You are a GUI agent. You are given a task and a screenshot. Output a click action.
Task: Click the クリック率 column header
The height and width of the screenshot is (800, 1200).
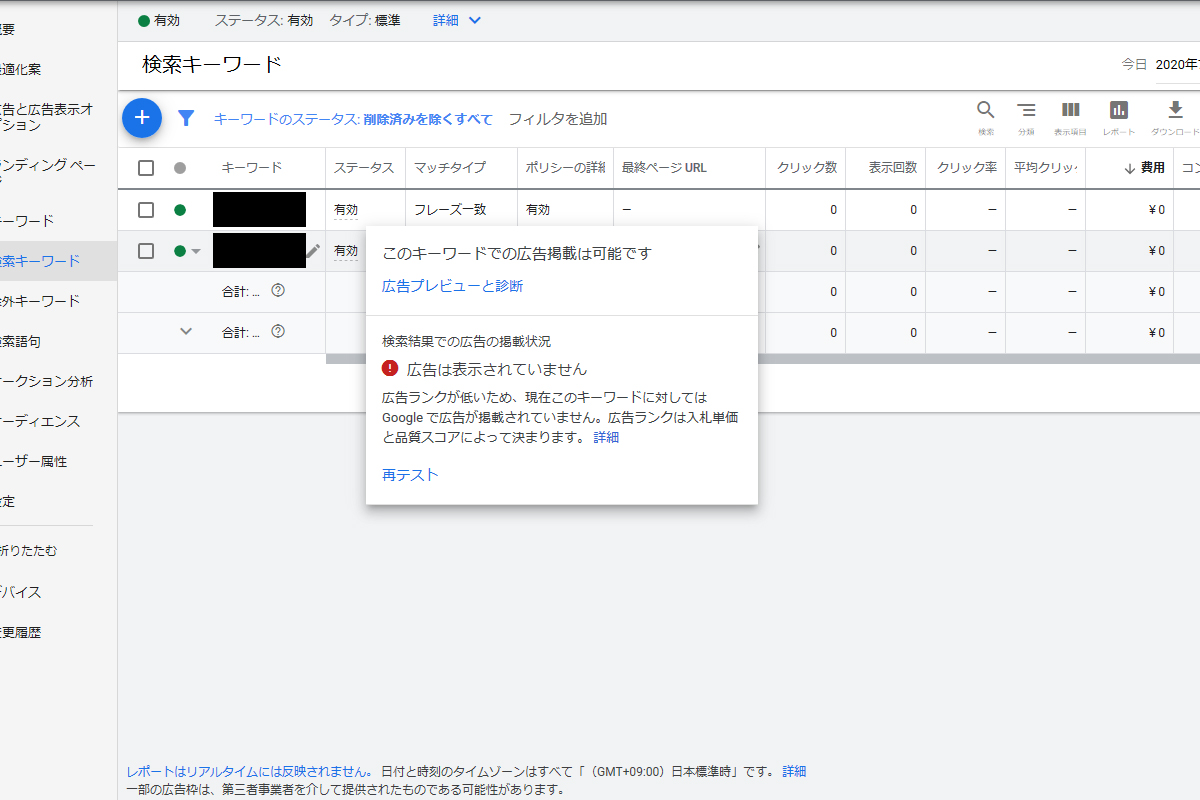(x=967, y=168)
